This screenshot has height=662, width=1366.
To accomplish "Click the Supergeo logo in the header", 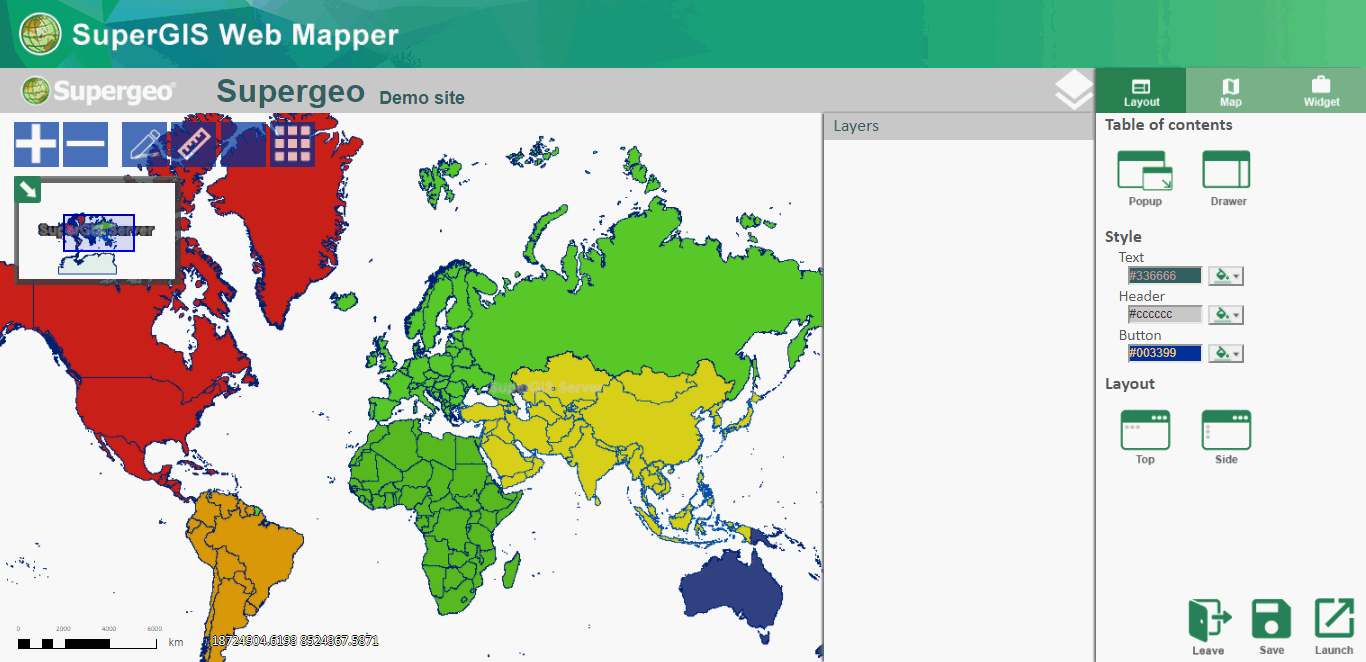I will pyautogui.click(x=99, y=91).
